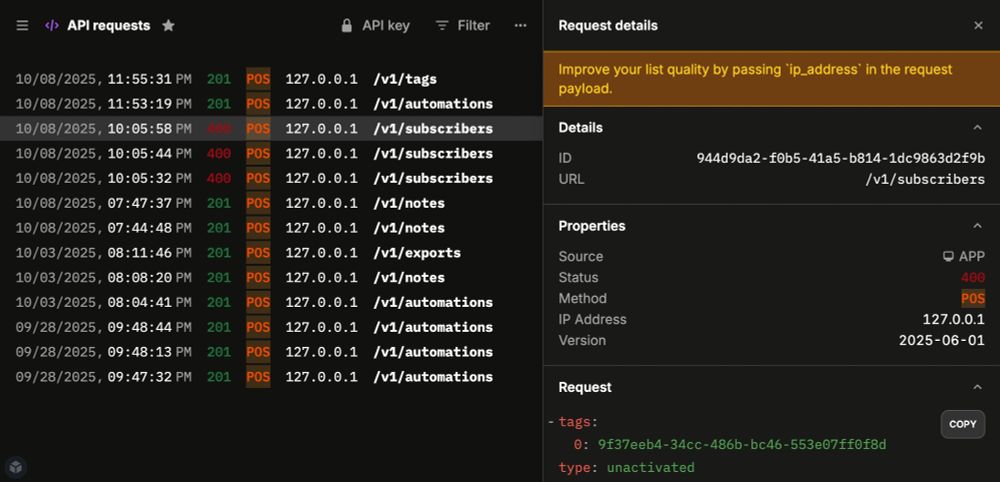Collapse the Request section
The width and height of the screenshot is (1000, 482).
click(x=977, y=387)
